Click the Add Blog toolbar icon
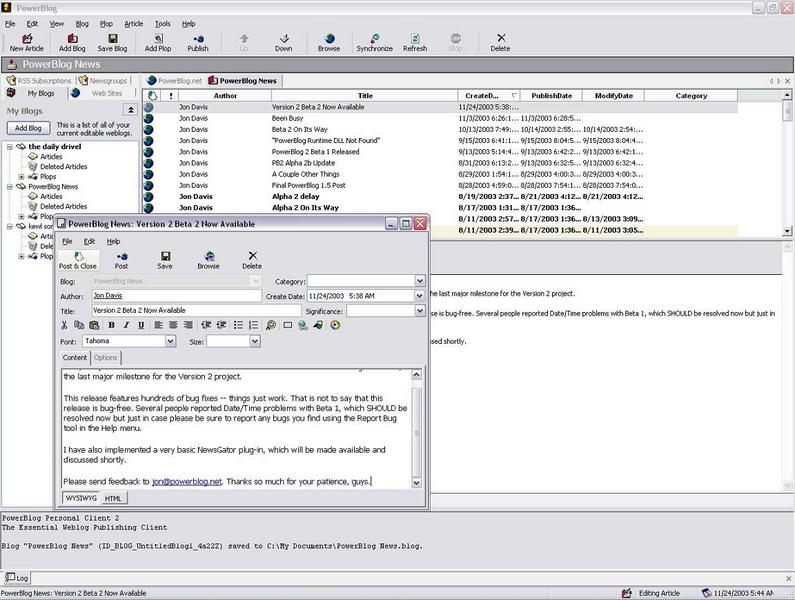Screen dimensions: 795x600 [x=72, y=43]
